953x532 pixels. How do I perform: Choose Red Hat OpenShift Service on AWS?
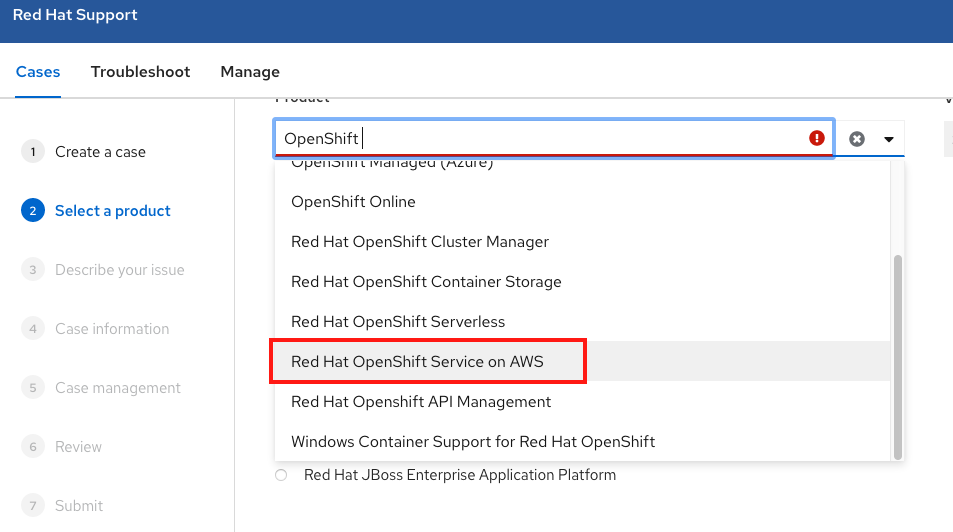417,362
